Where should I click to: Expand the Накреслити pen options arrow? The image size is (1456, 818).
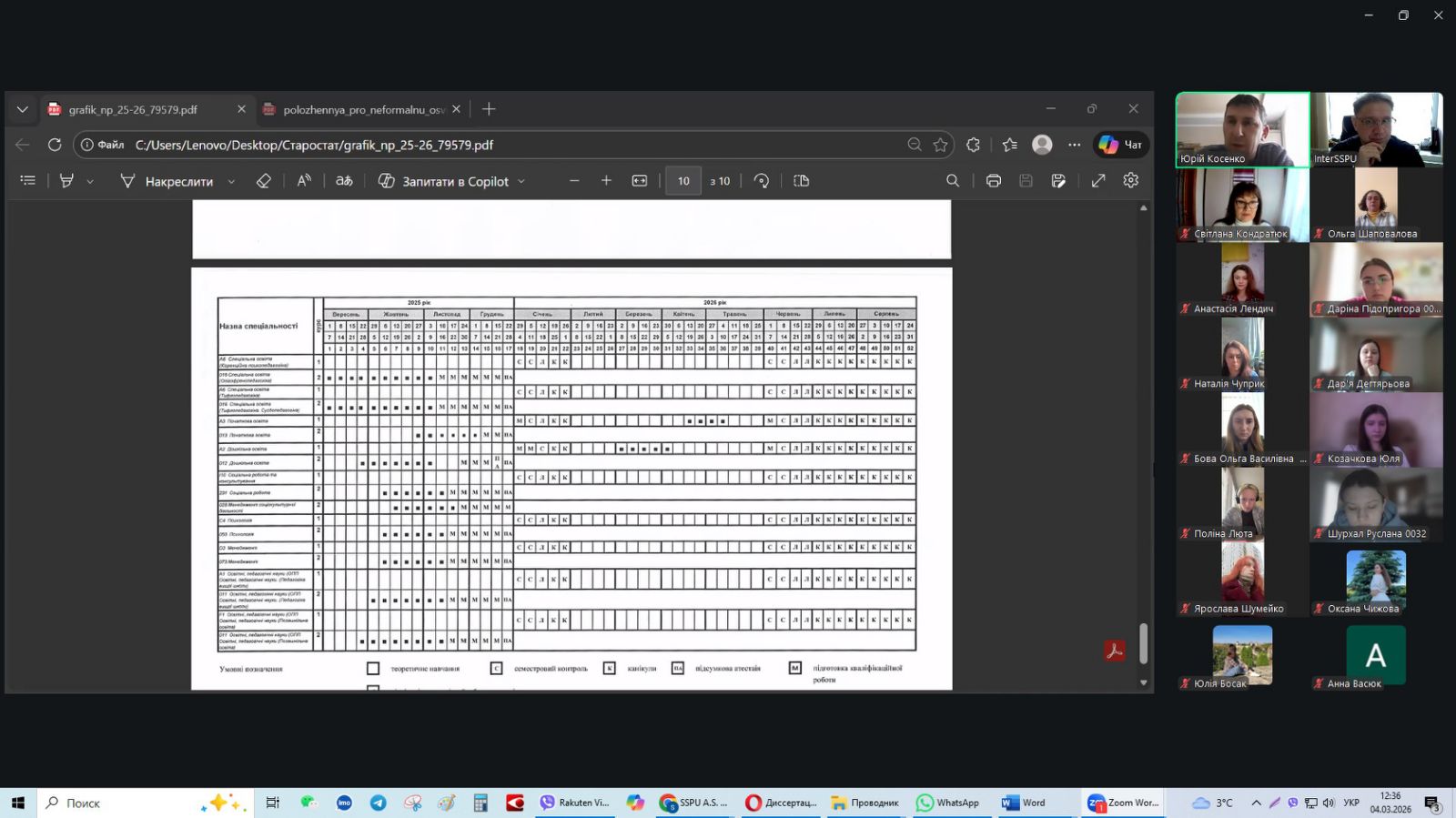231,182
